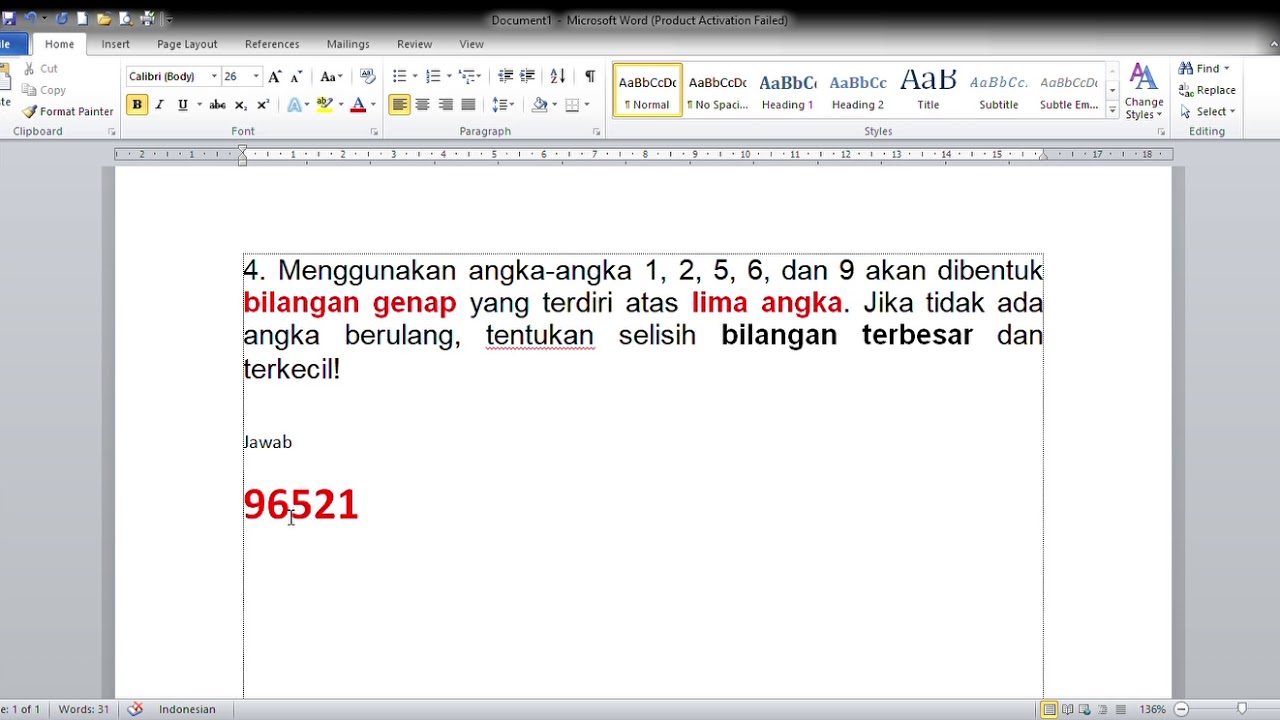Open proofing errors icon in status bar
The image size is (1280, 720).
(135, 709)
